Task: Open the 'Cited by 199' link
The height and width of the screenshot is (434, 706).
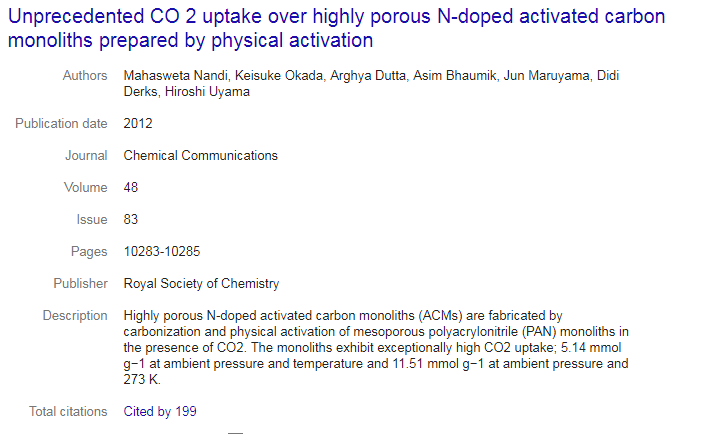Action: (x=160, y=411)
